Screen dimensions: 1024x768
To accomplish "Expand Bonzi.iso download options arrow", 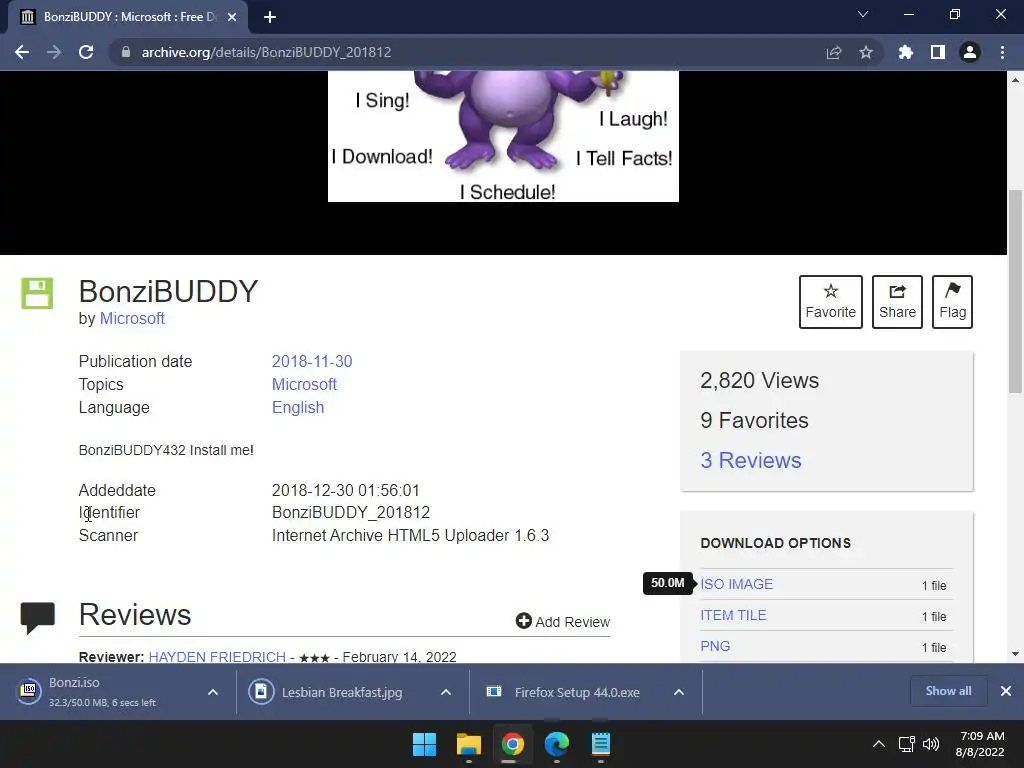I will 213,692.
